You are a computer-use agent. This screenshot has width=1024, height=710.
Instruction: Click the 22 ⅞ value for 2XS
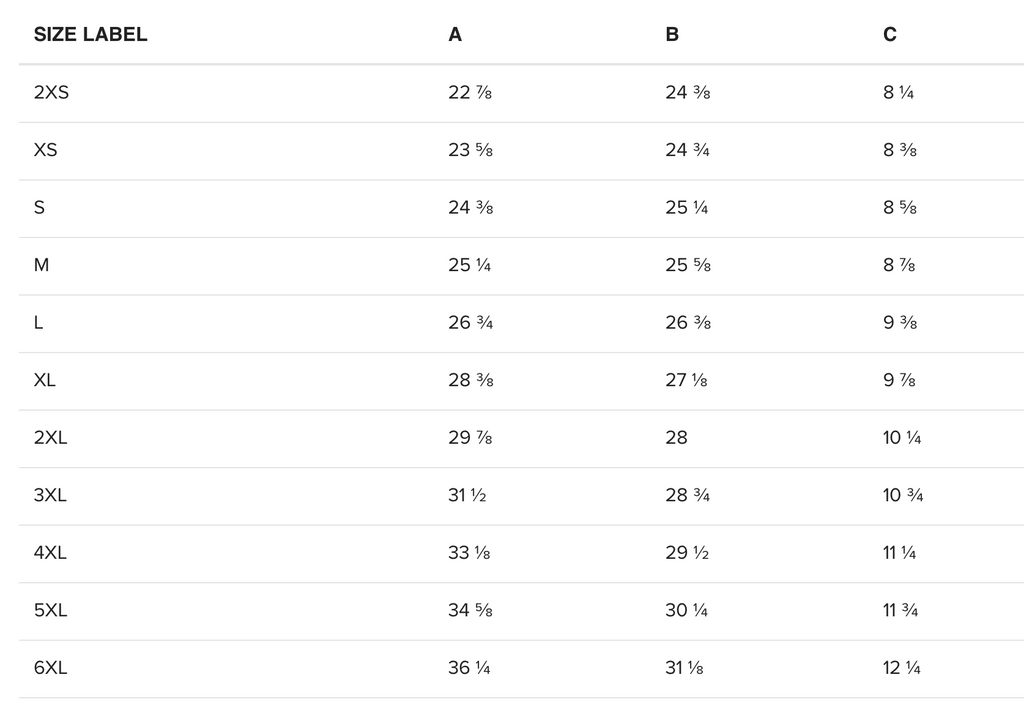pyautogui.click(x=470, y=92)
